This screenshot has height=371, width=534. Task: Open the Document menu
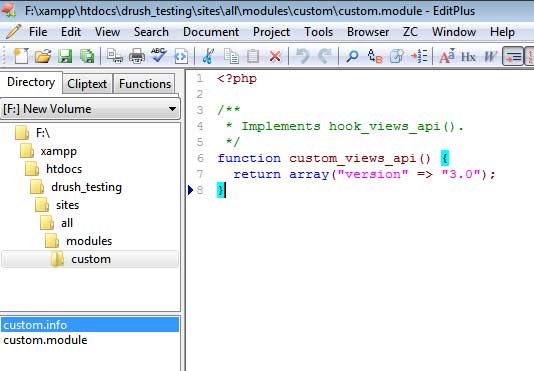(x=211, y=32)
